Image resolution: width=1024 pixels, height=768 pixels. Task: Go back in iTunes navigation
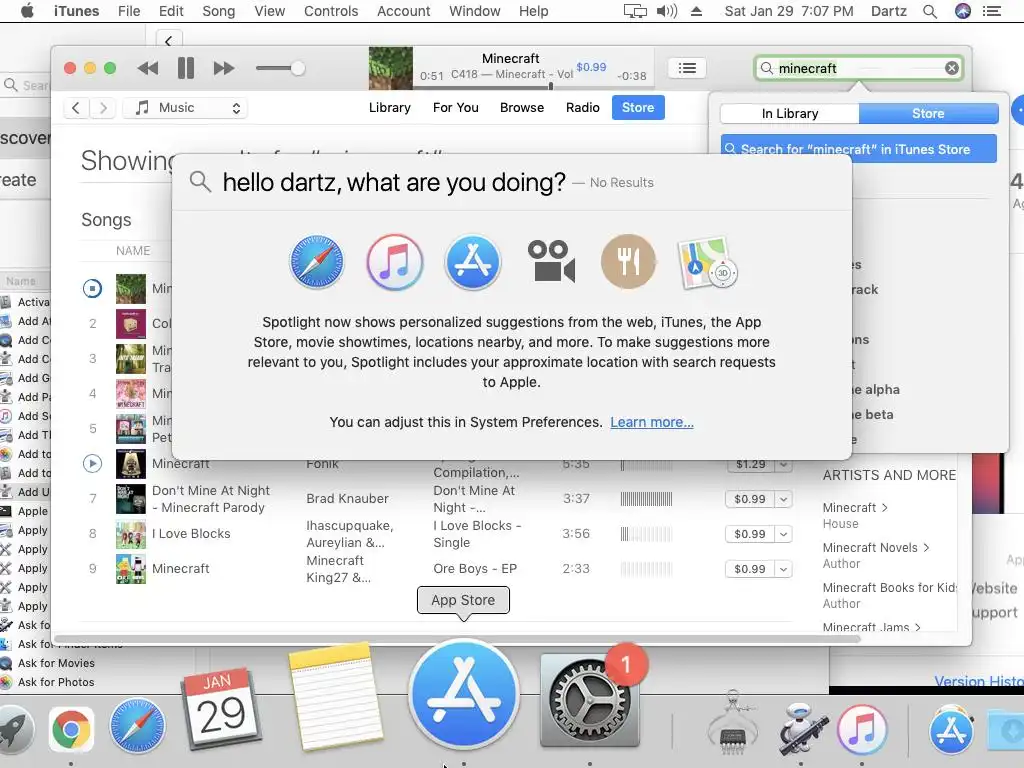point(76,108)
